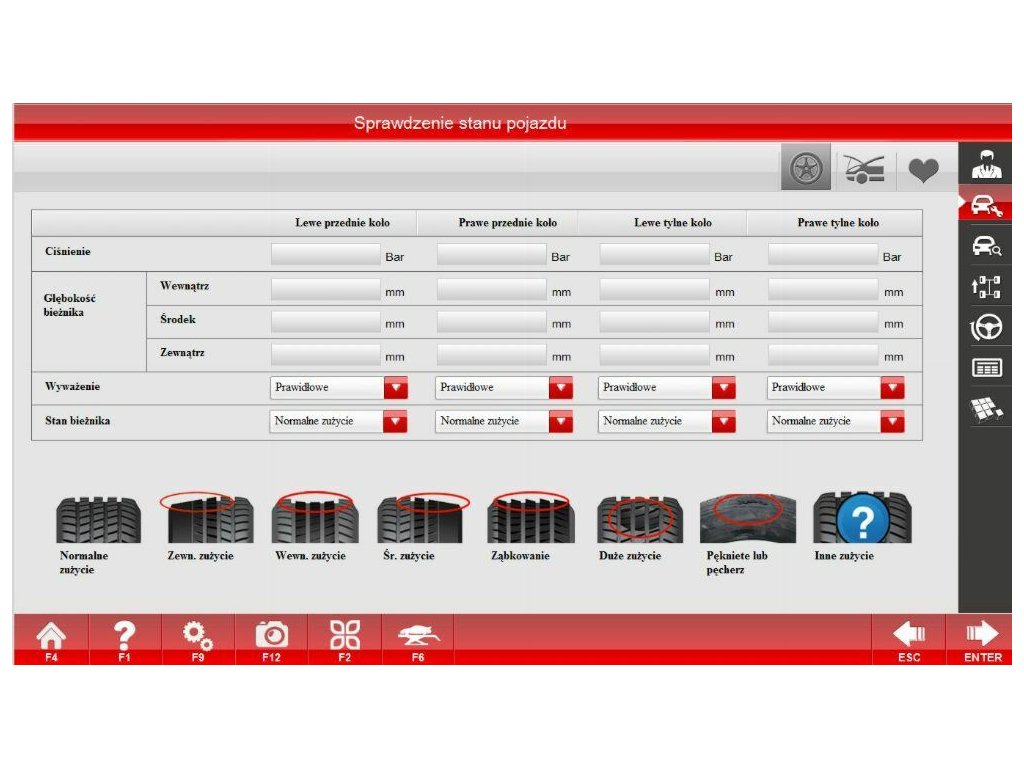Click Zewnątrz tread depth field for left rear
The height and width of the screenshot is (768, 1024).
click(x=654, y=355)
